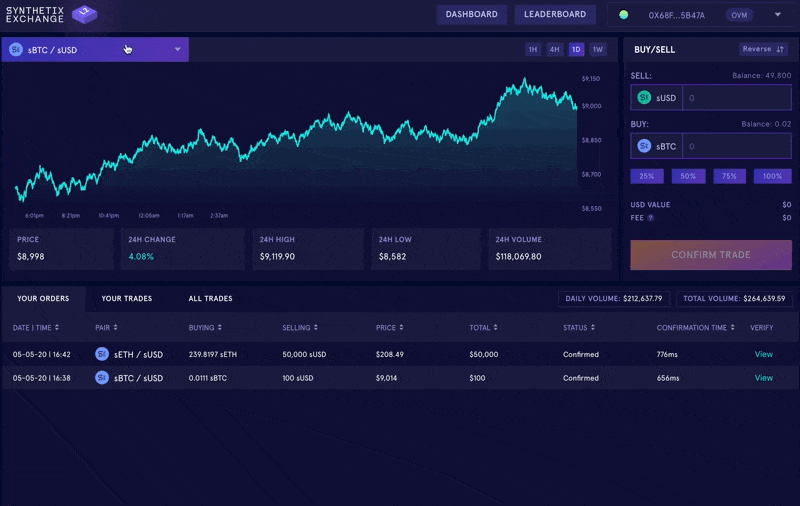Image resolution: width=800 pixels, height=506 pixels.
Task: Select the 4H chart timeframe
Action: [555, 49]
